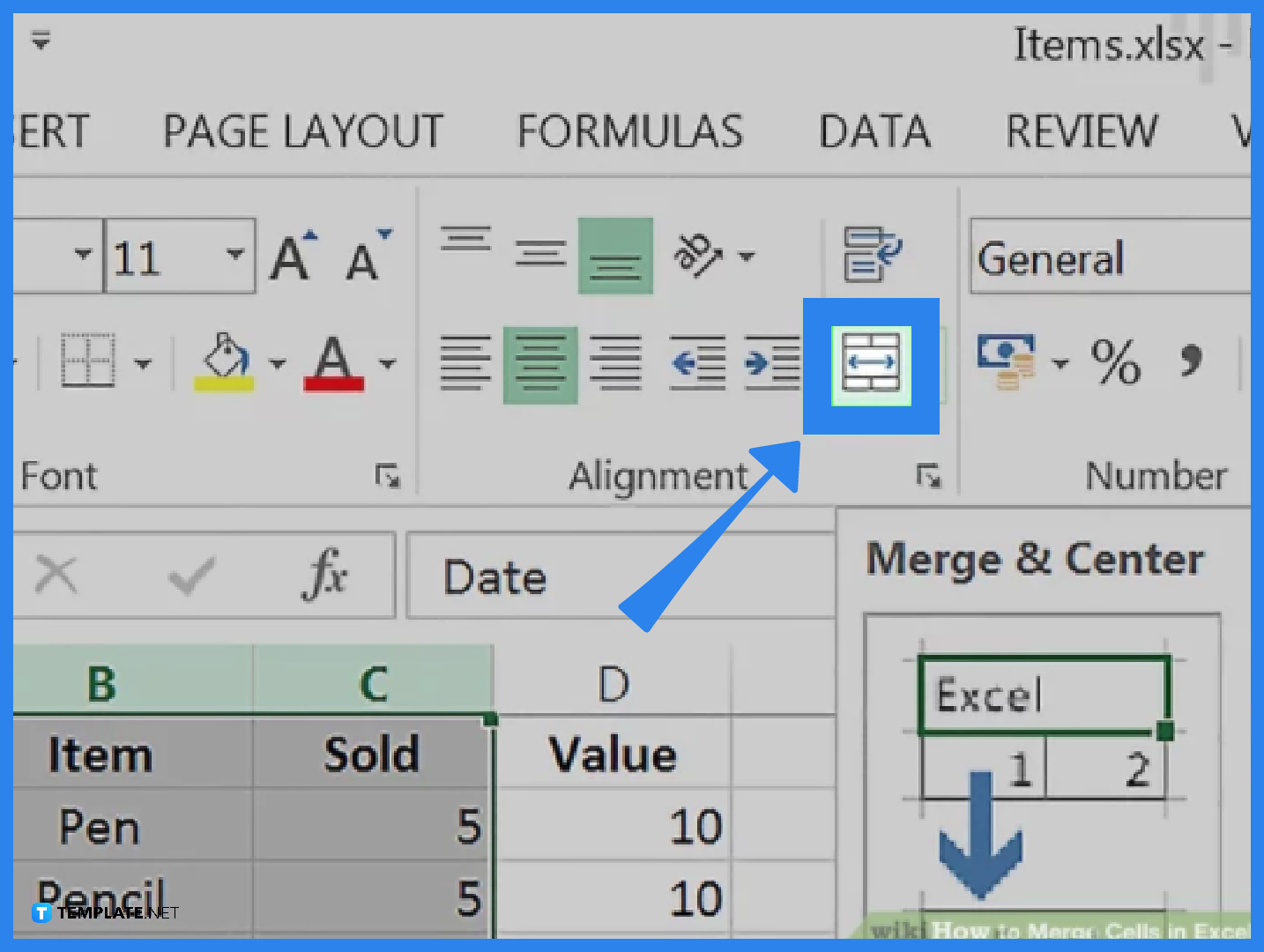Viewport: 1264px width, 952px height.
Task: Switch to the FORMULAS ribbon tab
Action: 629,132
